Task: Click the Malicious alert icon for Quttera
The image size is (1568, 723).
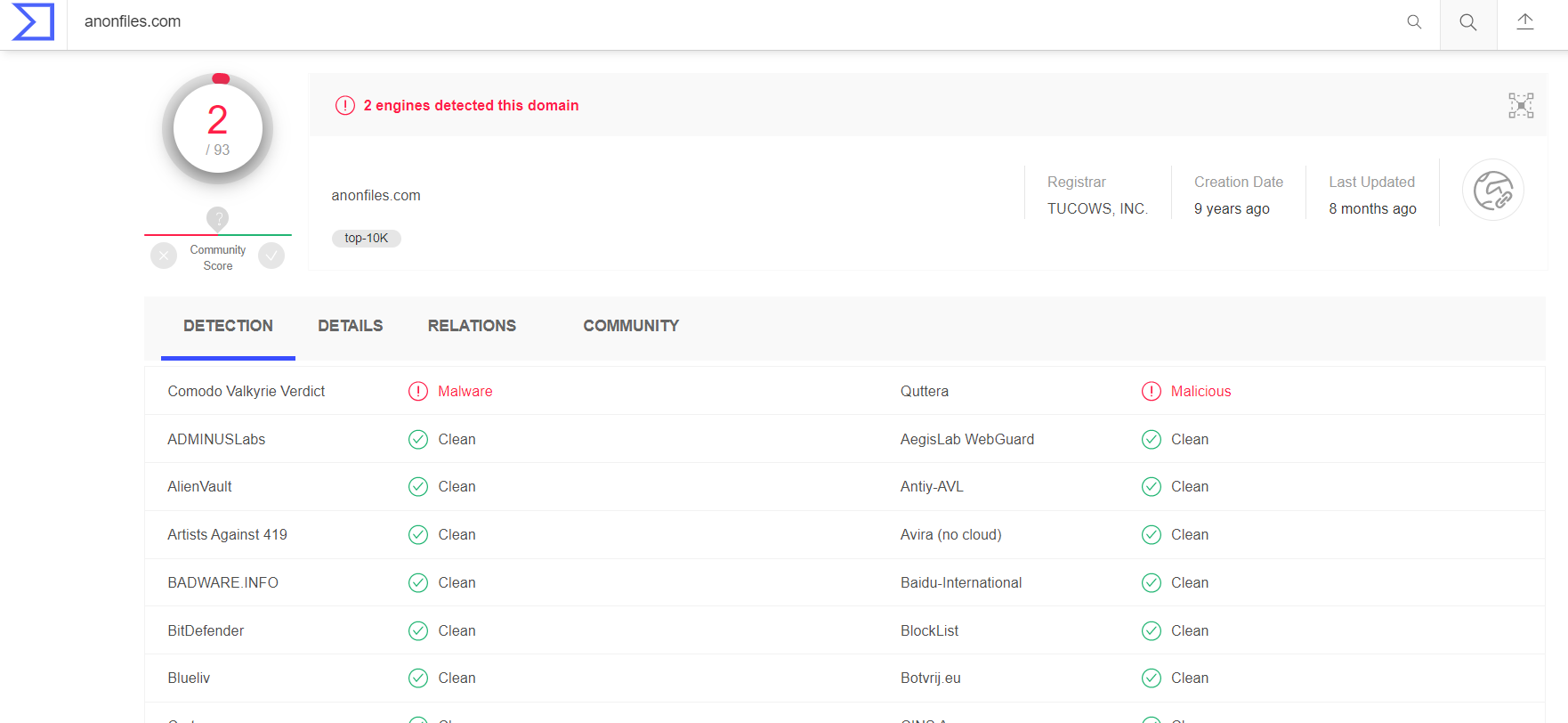Action: click(1152, 392)
